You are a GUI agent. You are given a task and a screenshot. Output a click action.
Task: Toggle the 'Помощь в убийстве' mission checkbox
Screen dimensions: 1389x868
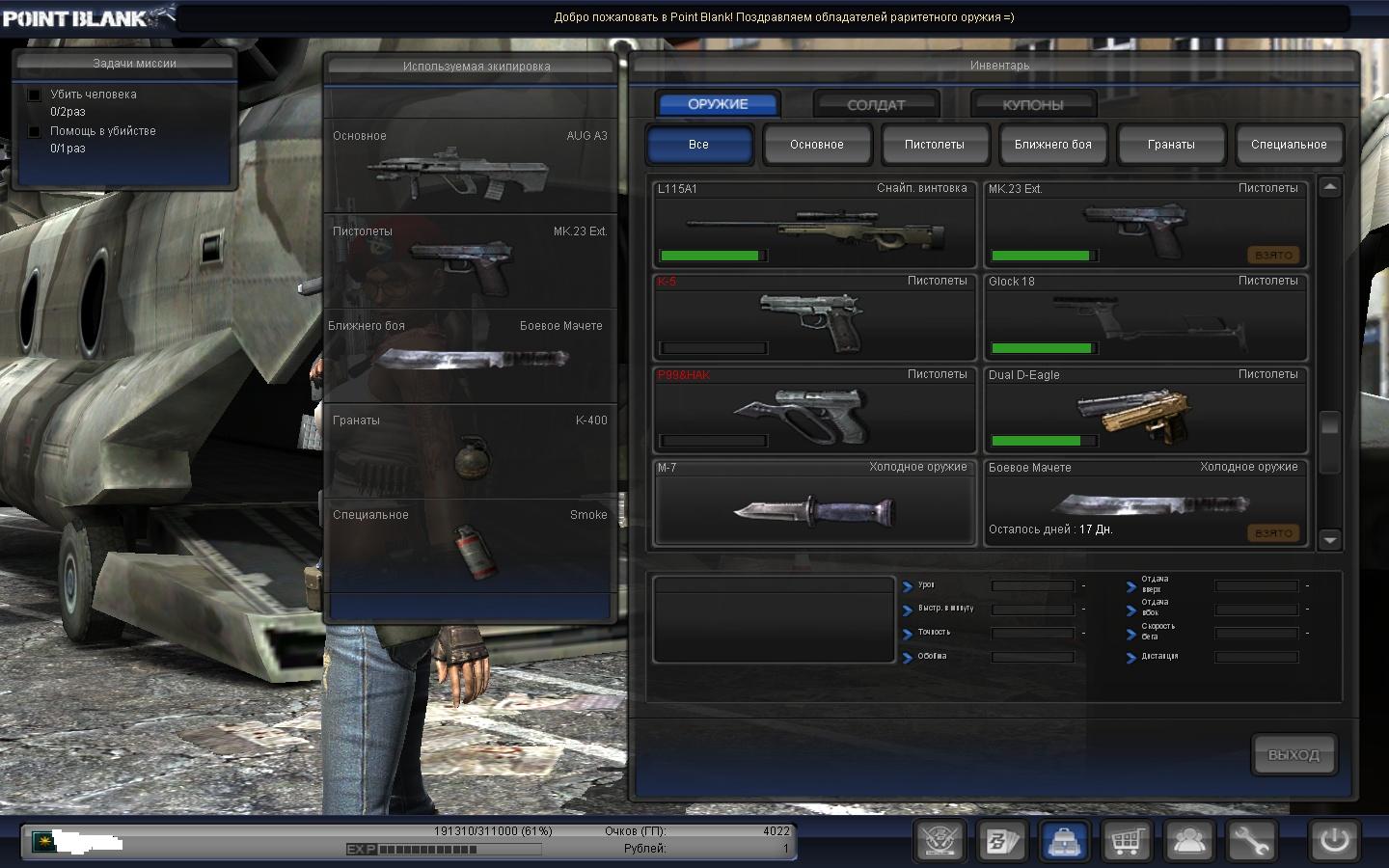[x=35, y=131]
